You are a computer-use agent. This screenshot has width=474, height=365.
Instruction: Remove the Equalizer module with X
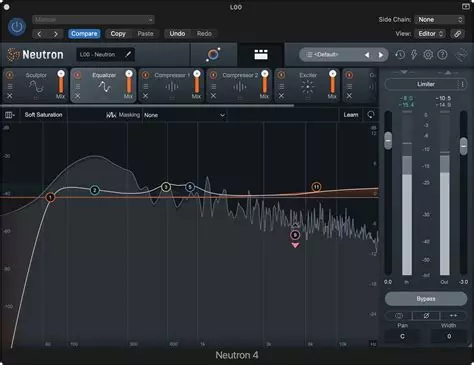[77, 96]
